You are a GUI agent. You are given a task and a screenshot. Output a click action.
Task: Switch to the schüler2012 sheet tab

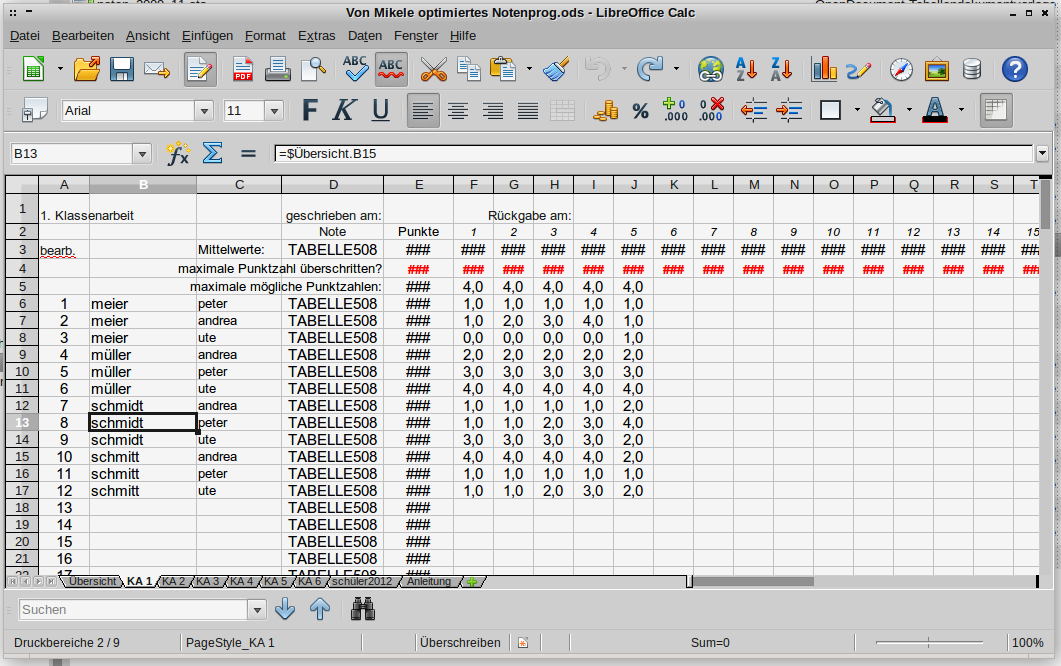point(361,581)
